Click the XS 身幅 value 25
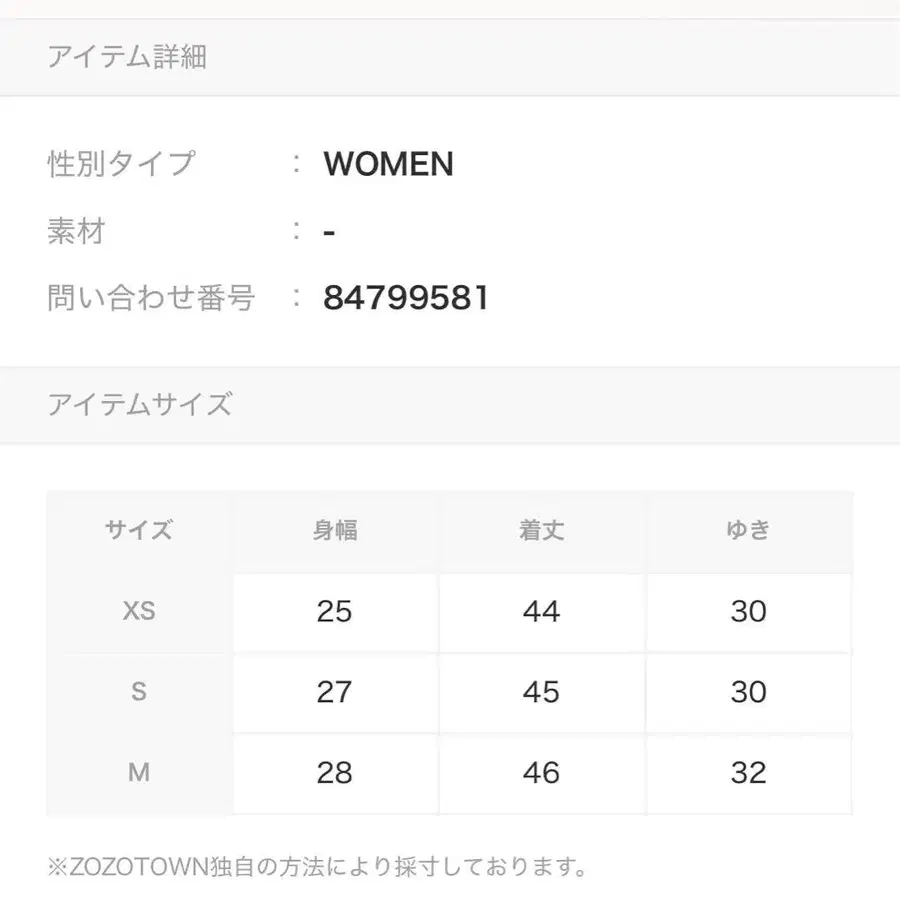 coord(334,611)
